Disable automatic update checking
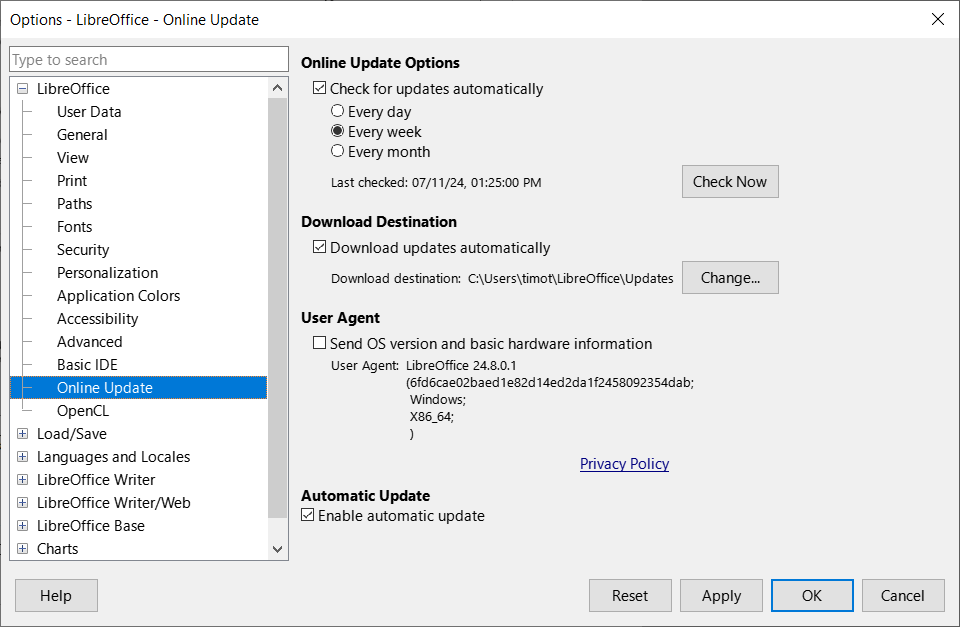Viewport: 960px width, 627px height. [320, 88]
